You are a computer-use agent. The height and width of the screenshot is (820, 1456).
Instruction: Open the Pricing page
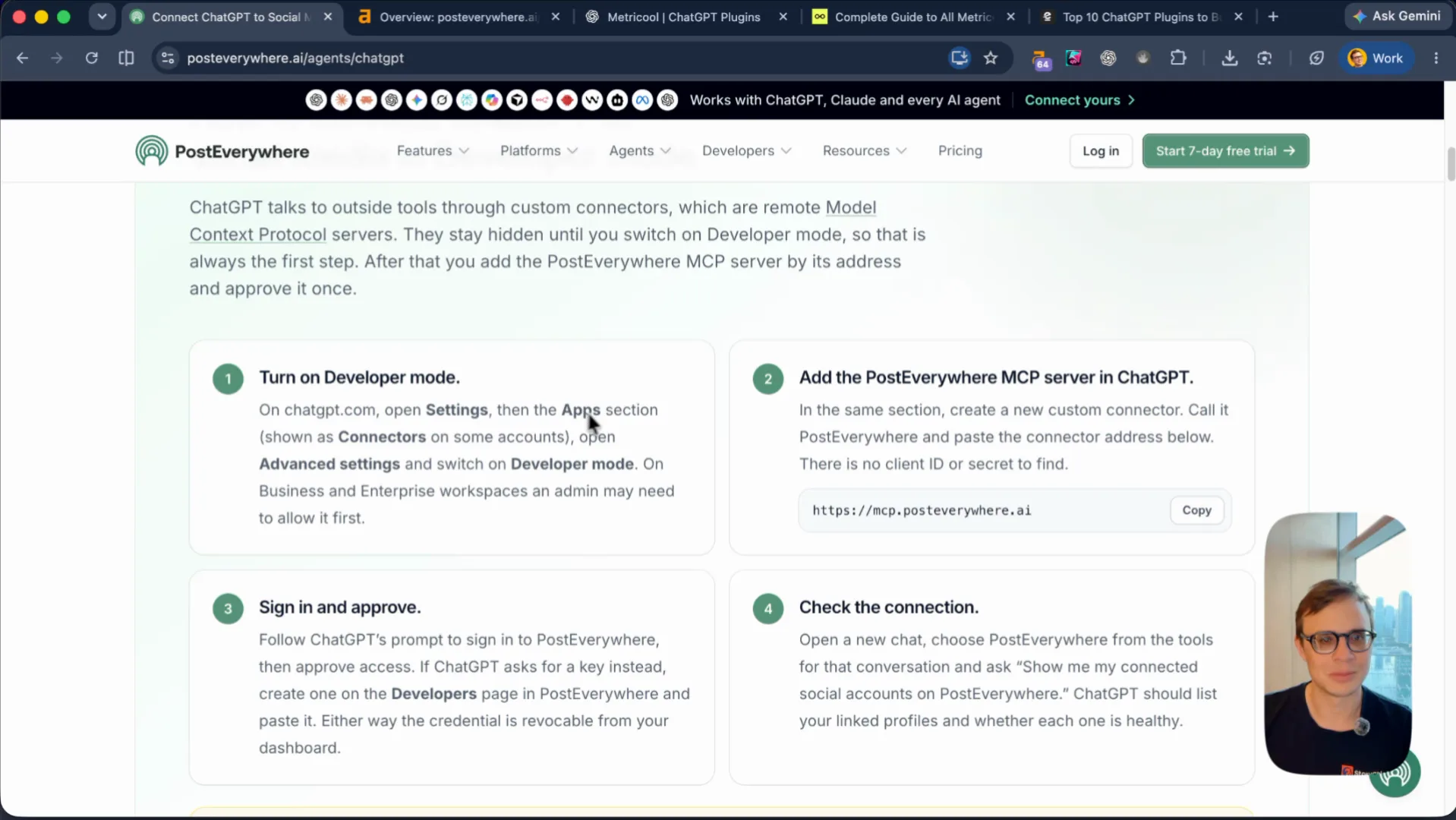tap(960, 150)
